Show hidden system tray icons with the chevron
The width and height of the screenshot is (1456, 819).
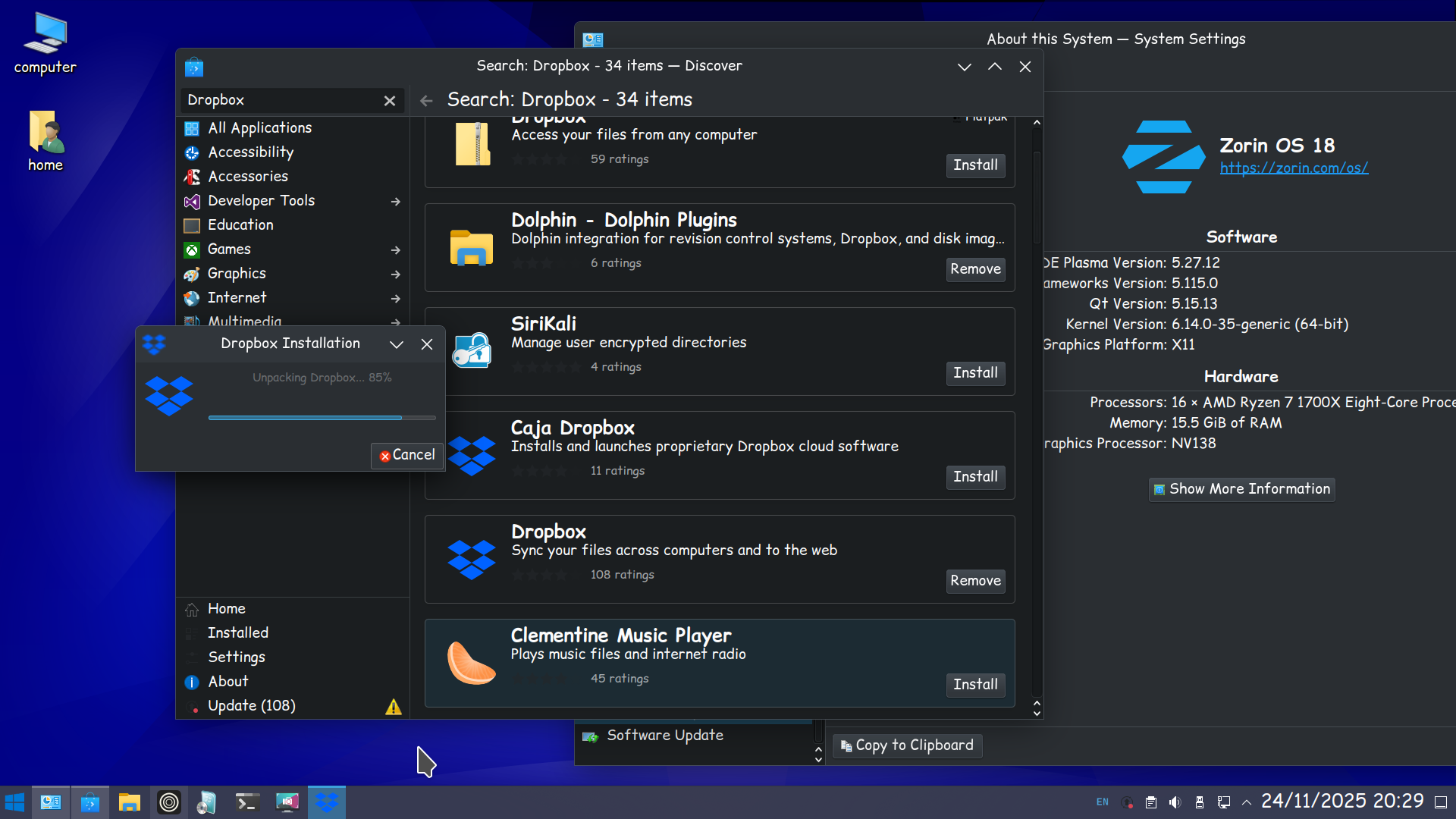1246,802
